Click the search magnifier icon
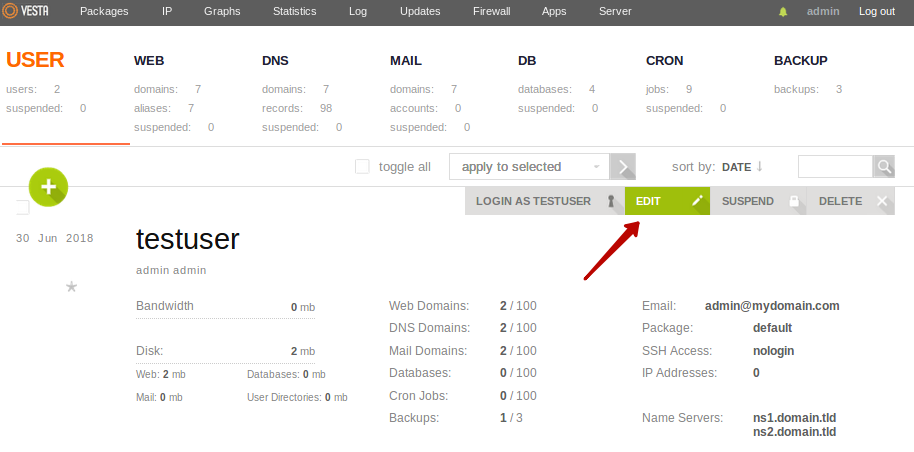 (x=884, y=166)
